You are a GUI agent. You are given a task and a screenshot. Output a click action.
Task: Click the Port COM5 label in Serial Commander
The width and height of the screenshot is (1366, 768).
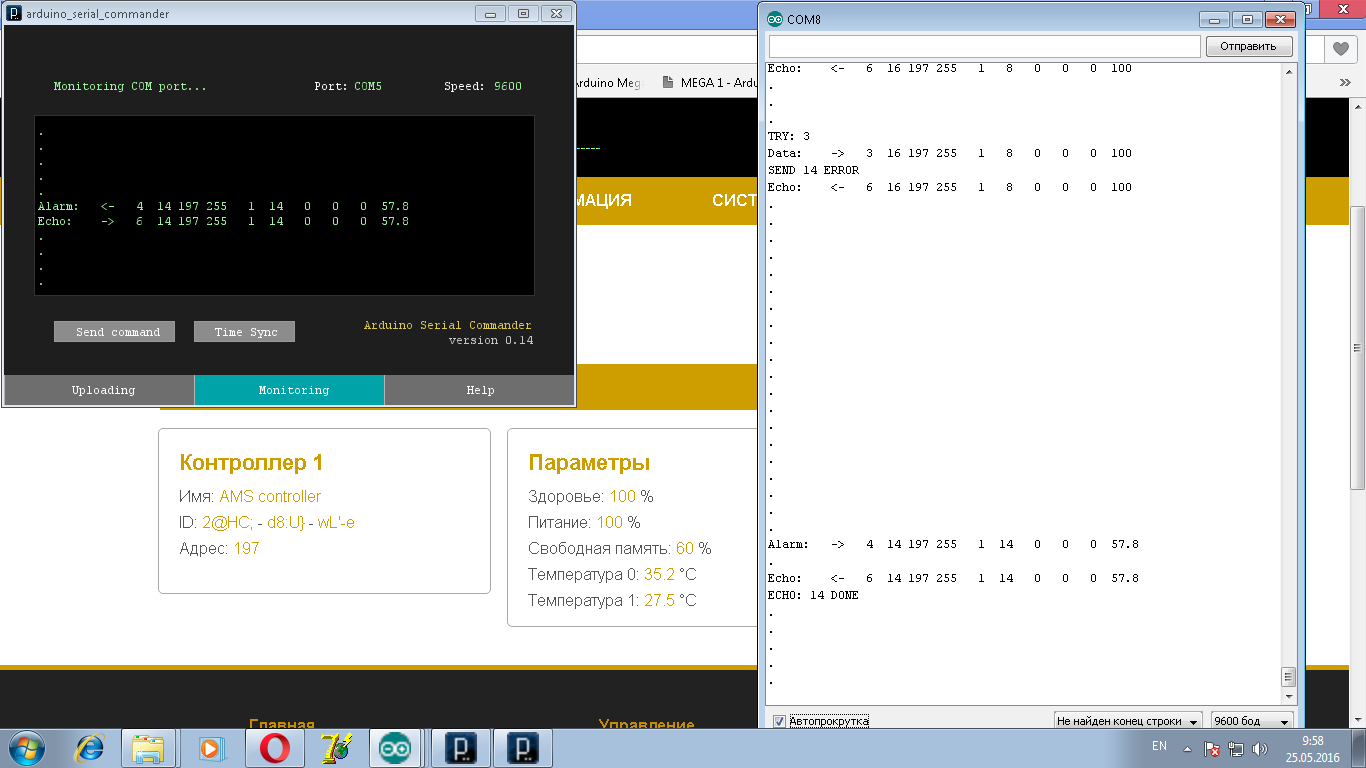click(348, 87)
